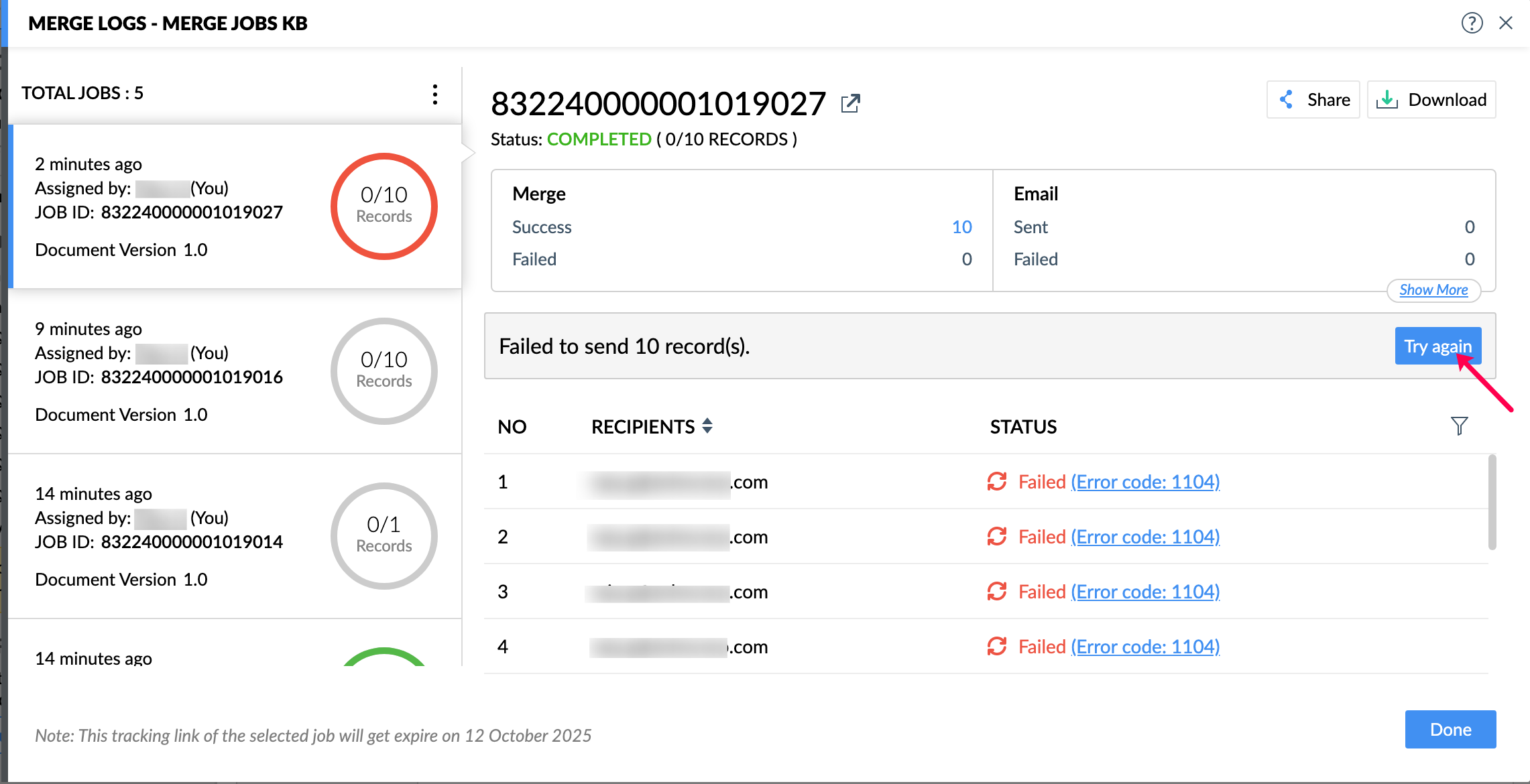Screen dimensions: 1530x784
Task: Open the help question mark icon
Action: pos(1472,23)
